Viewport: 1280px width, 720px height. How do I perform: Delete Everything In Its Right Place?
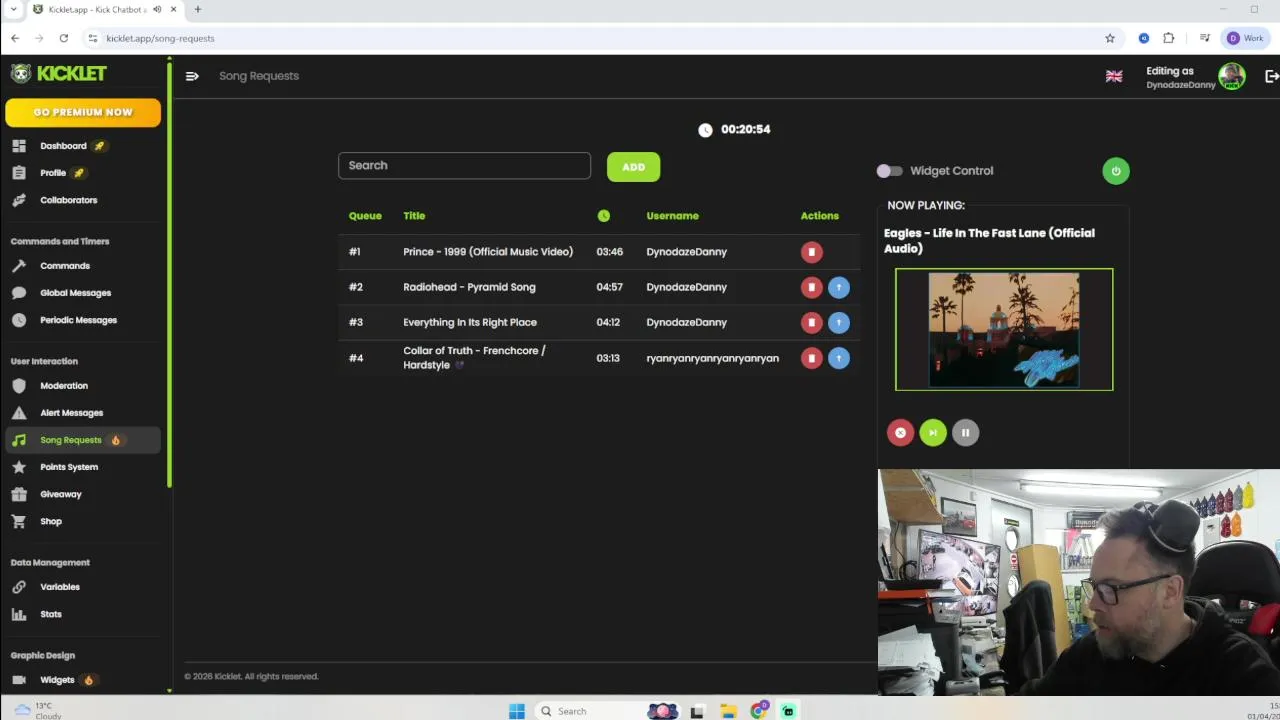point(811,322)
